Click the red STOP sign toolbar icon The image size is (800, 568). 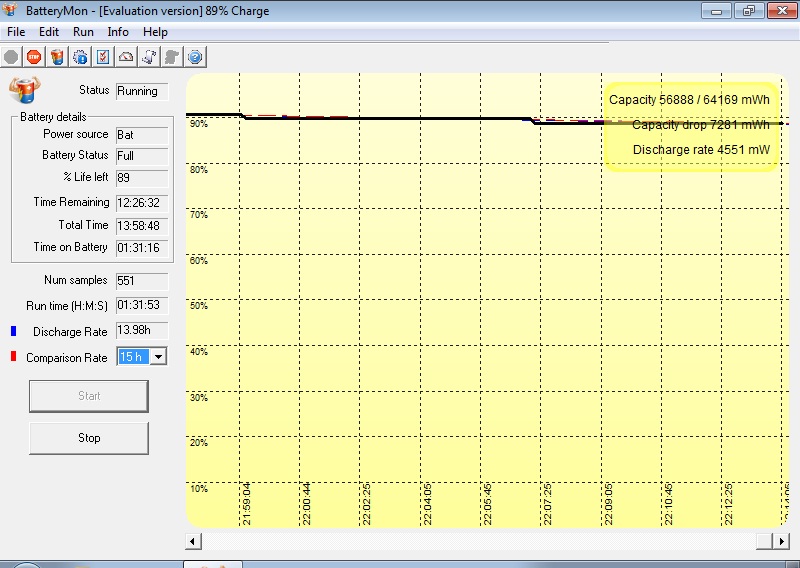(34, 57)
